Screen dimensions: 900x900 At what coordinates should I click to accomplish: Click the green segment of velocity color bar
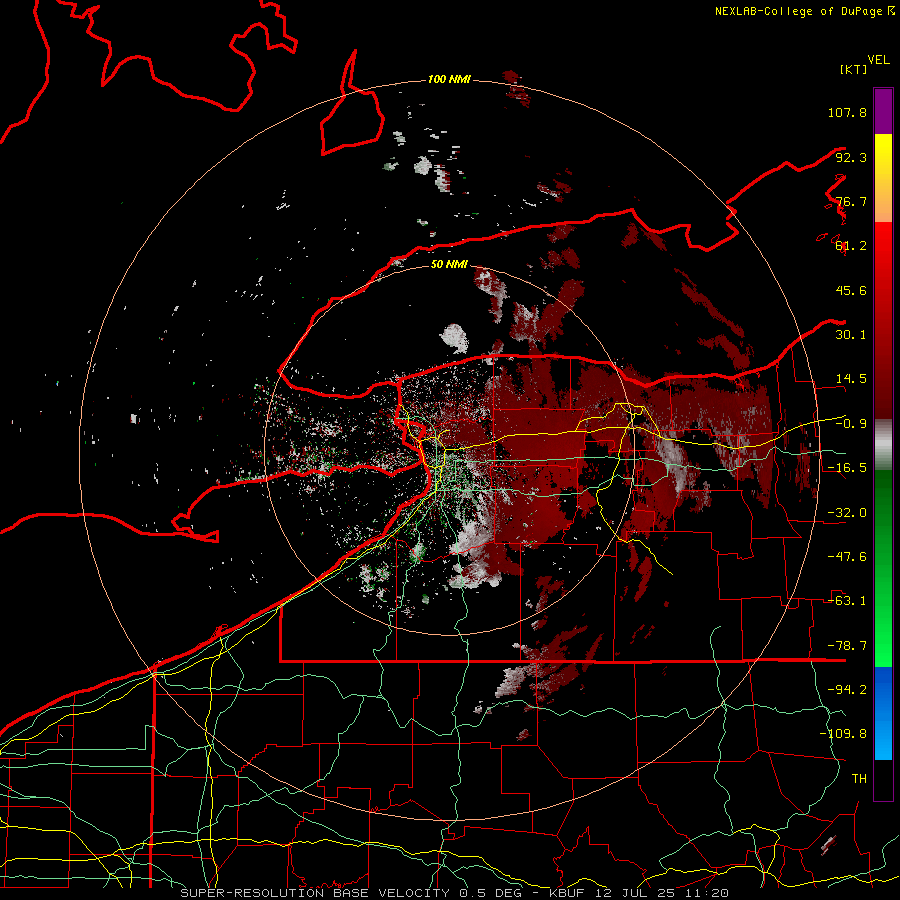[x=883, y=568]
